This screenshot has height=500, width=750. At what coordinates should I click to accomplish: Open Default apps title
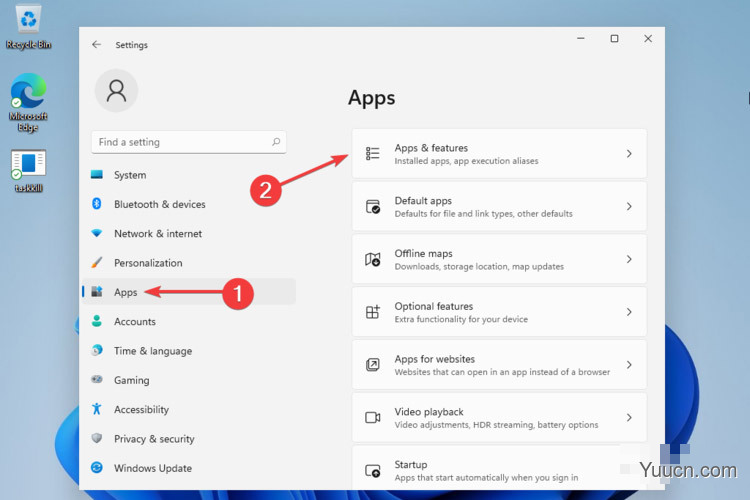coord(423,201)
